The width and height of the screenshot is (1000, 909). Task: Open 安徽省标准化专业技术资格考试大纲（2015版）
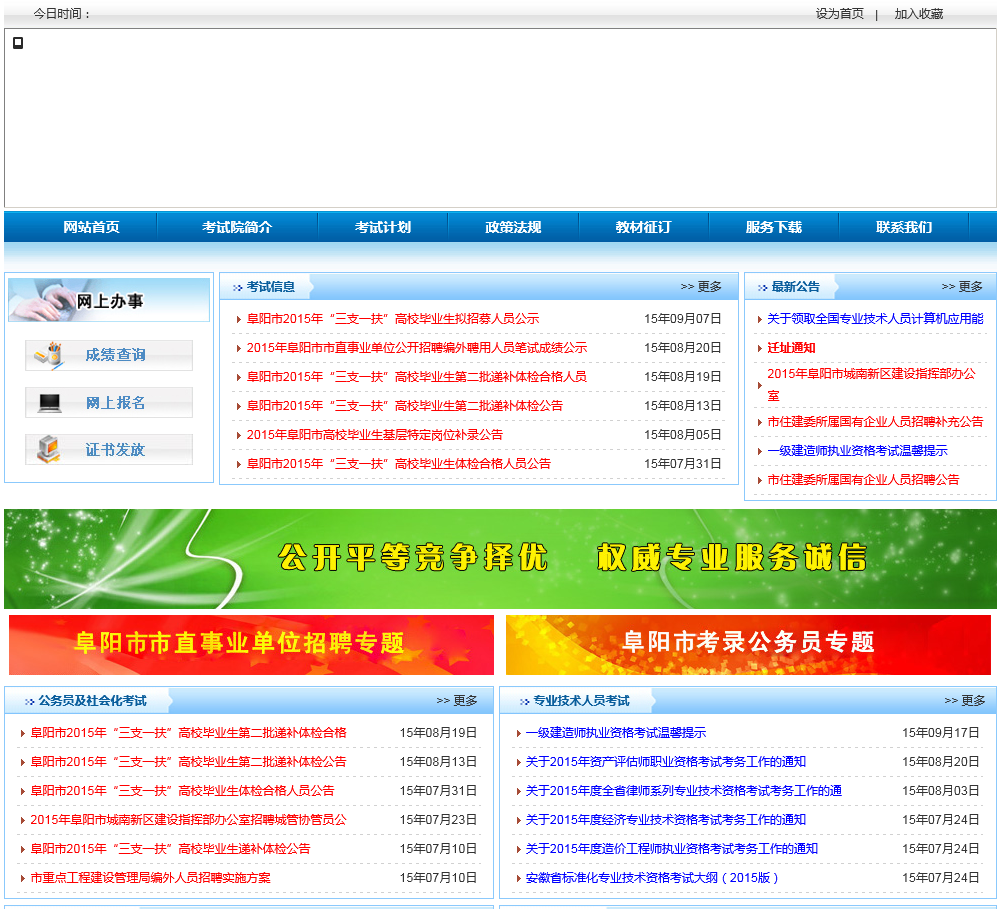tap(652, 878)
